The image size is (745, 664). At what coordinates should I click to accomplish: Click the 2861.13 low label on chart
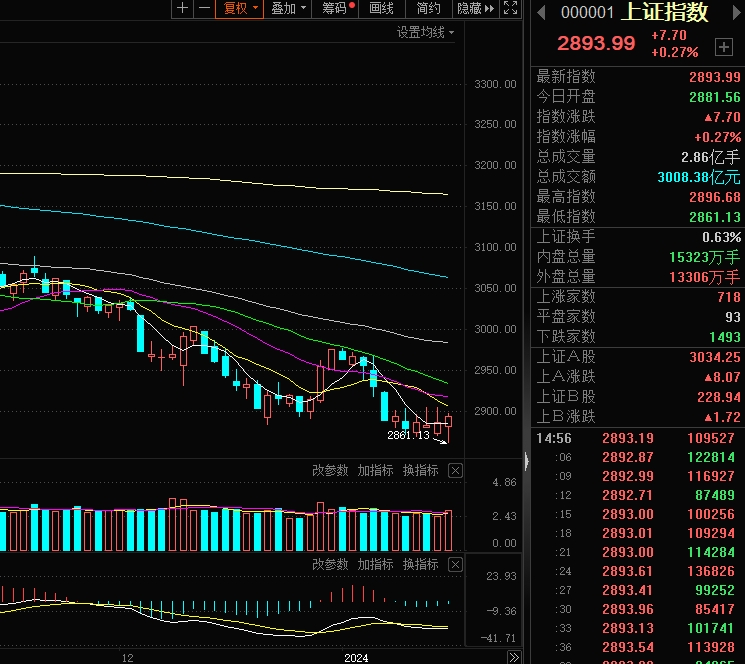click(x=408, y=435)
